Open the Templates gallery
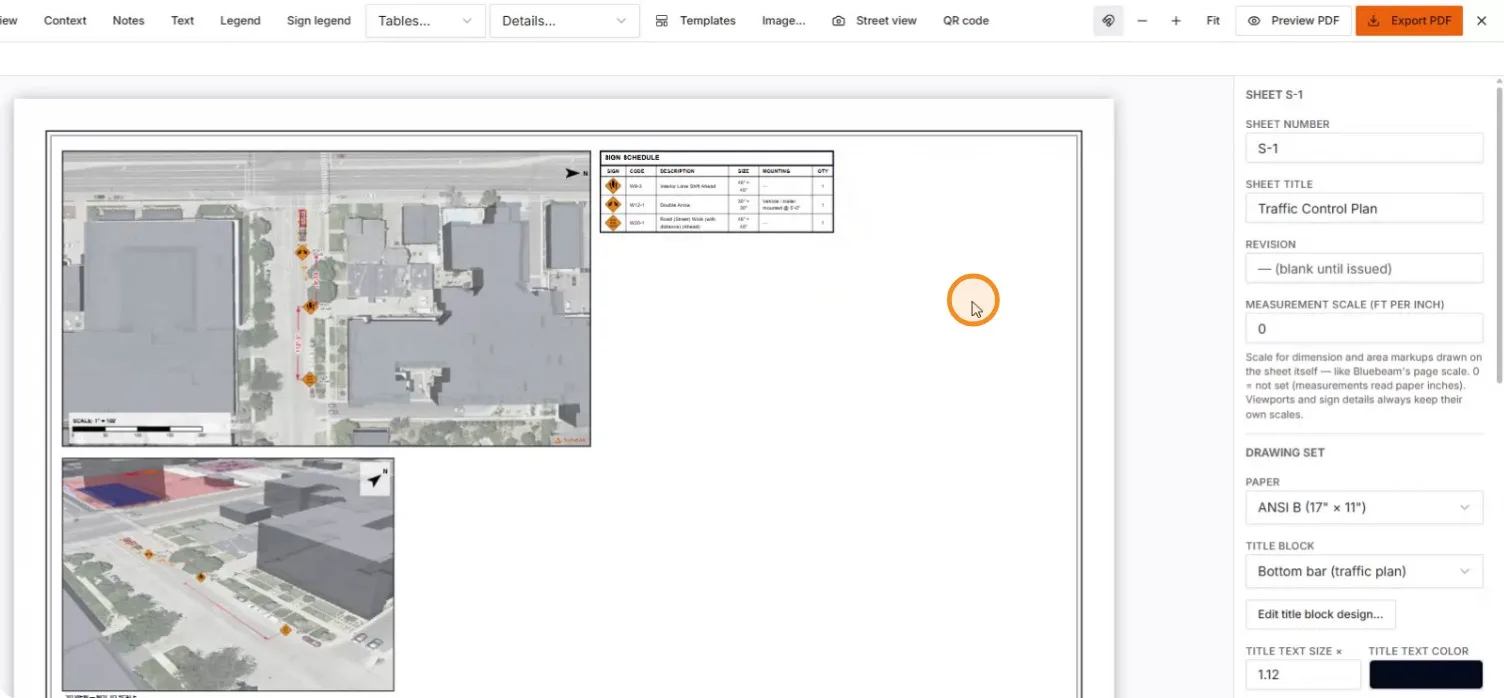This screenshot has width=1504, height=698. 695,20
